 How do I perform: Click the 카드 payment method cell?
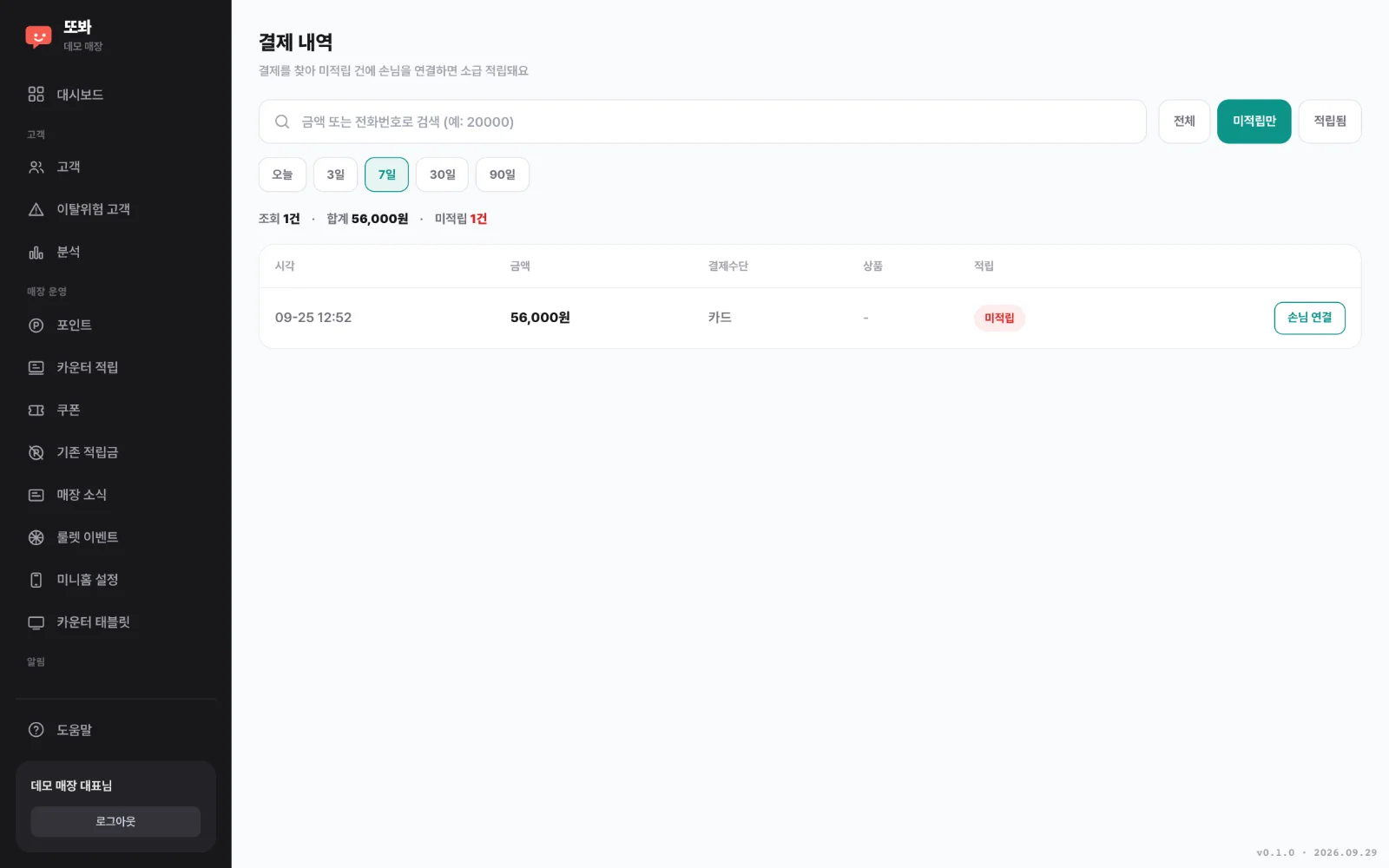tap(720, 318)
